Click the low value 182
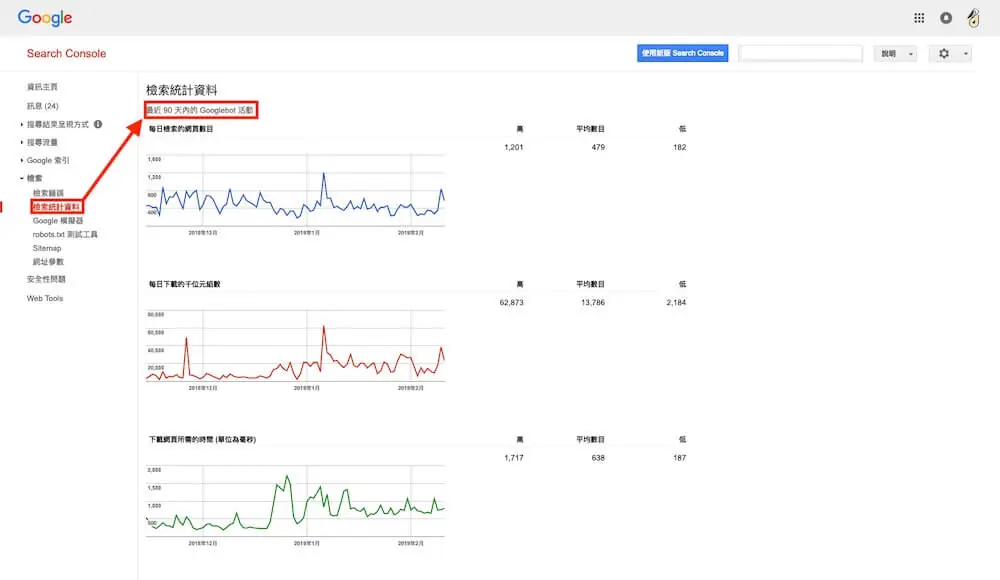The image size is (1000, 580). point(679,147)
